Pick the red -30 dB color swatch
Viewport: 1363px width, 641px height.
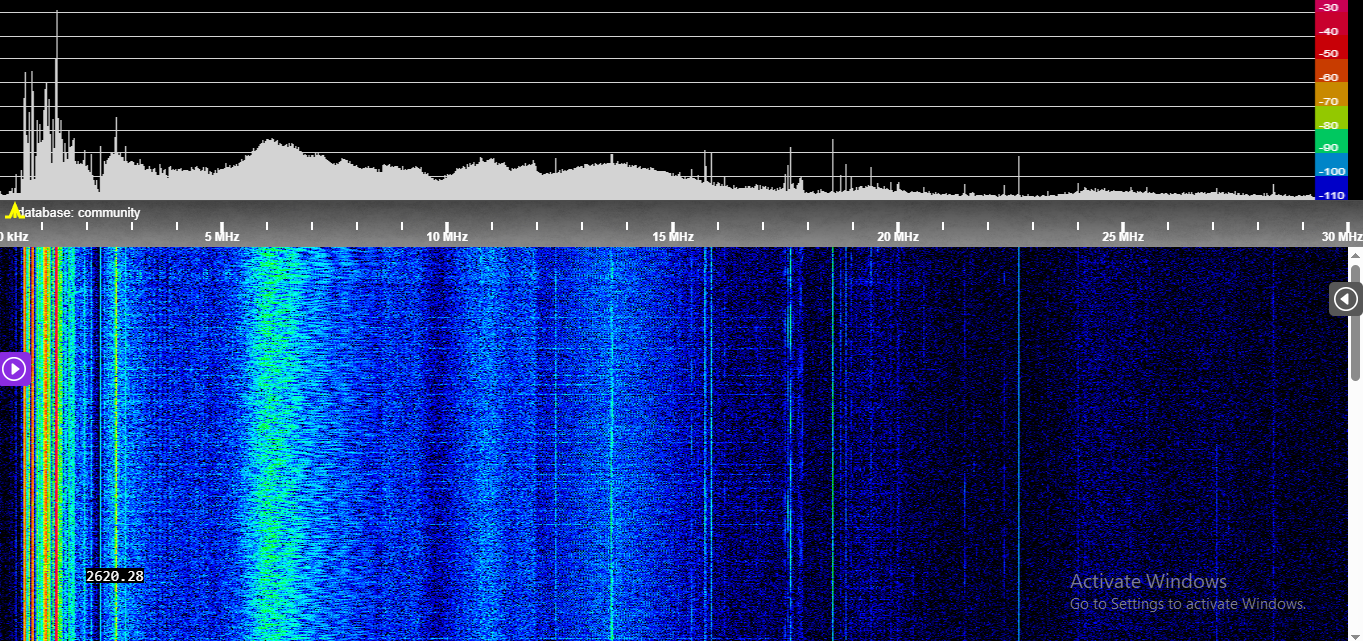1330,8
